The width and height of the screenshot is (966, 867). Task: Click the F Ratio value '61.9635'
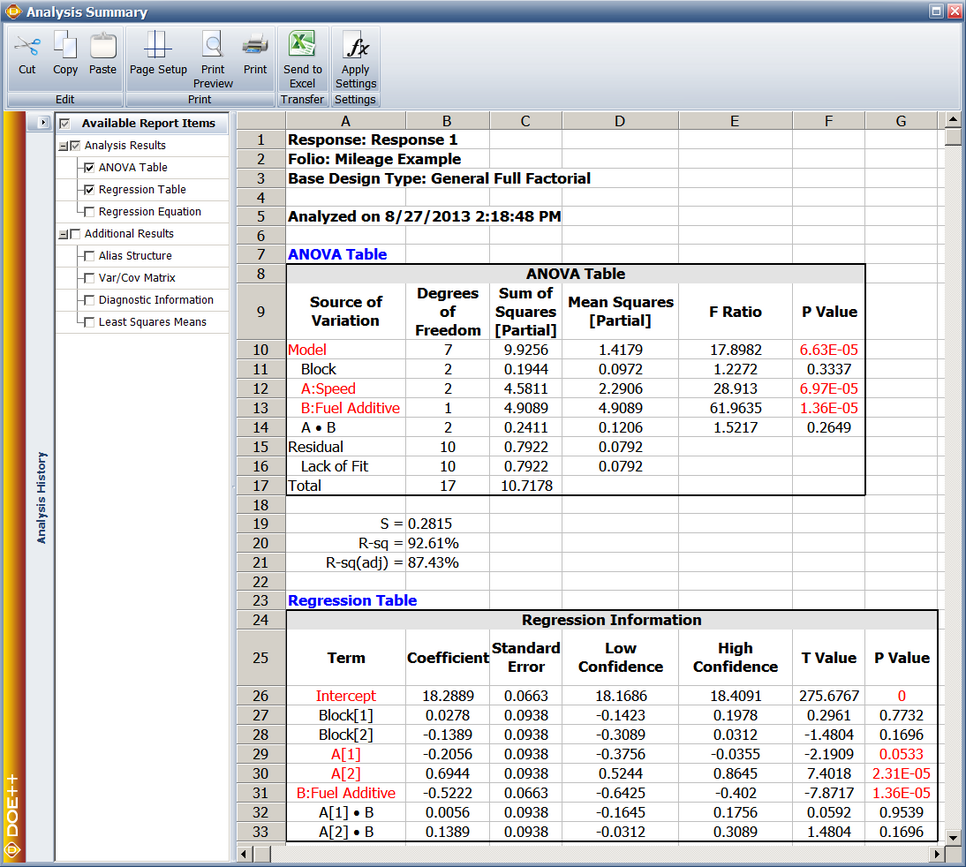click(x=736, y=408)
